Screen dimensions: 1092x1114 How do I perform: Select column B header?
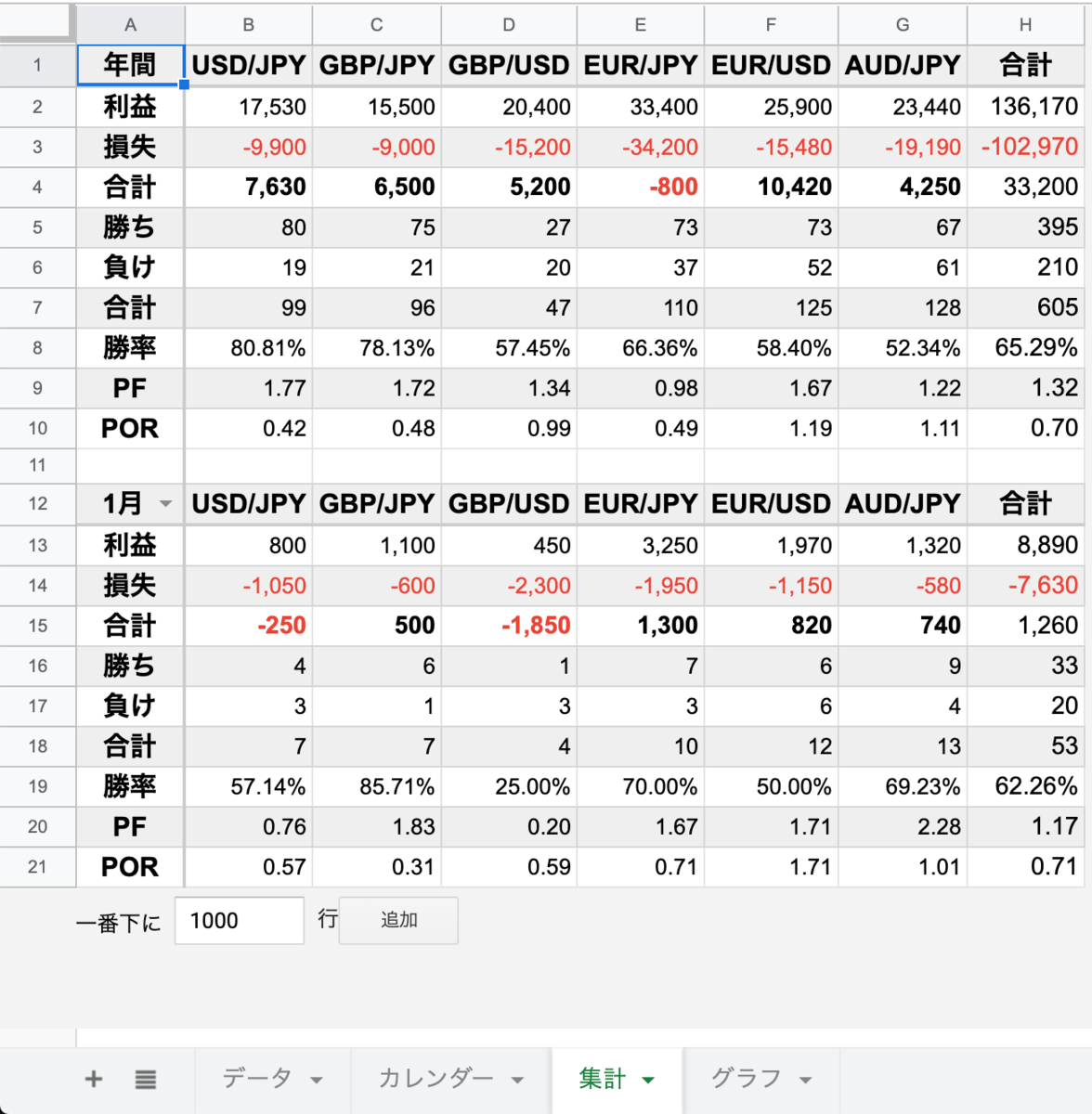pyautogui.click(x=249, y=25)
